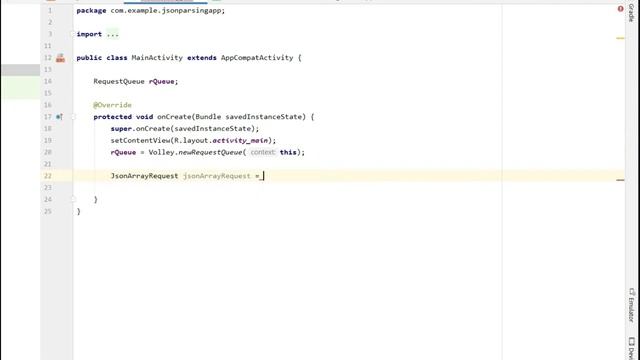The width and height of the screenshot is (640, 360).
Task: Click the 'this' keyword on line 20
Action: (x=288, y=152)
